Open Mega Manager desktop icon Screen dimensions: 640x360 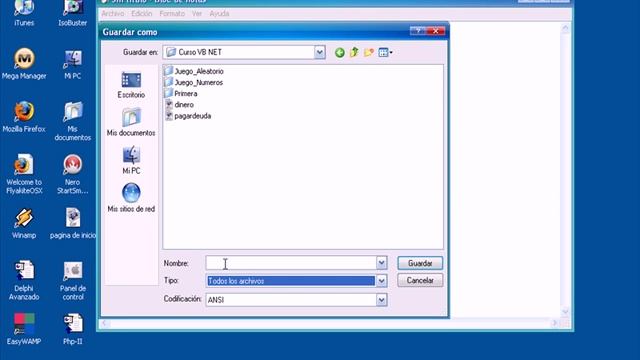24,63
